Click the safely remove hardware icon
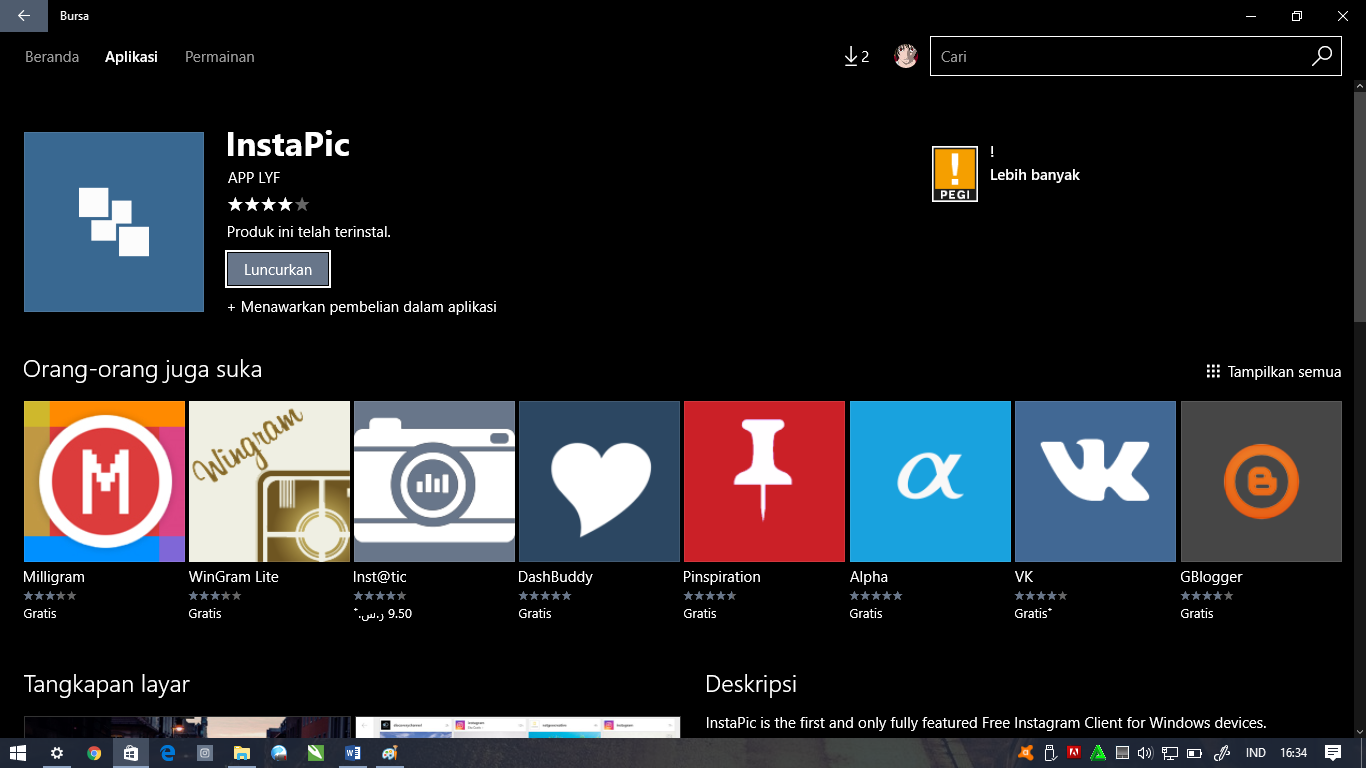 (x=1050, y=753)
